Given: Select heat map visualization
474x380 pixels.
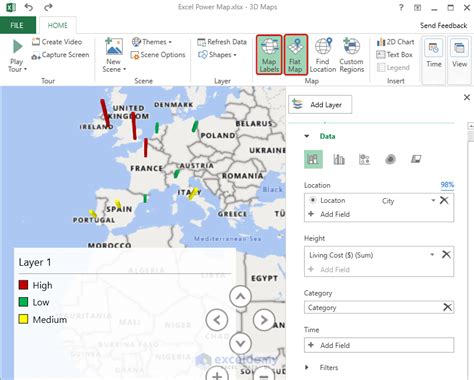Looking at the screenshot, I should point(390,159).
